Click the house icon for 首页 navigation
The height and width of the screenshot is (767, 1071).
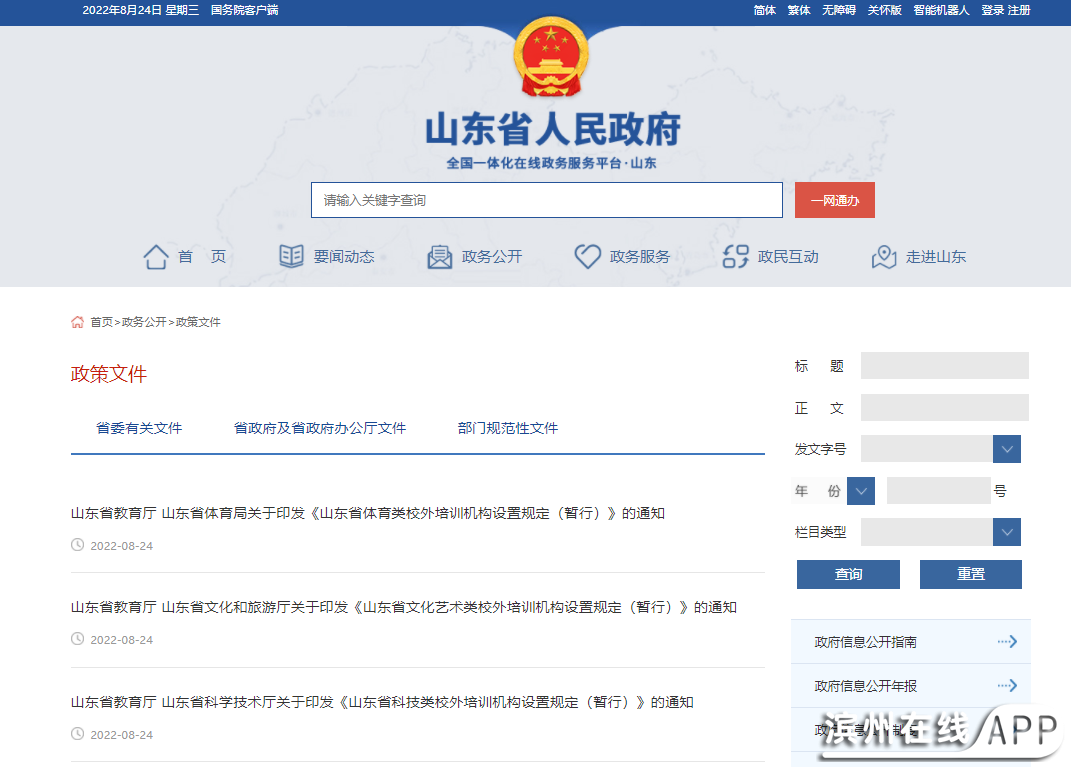156,257
